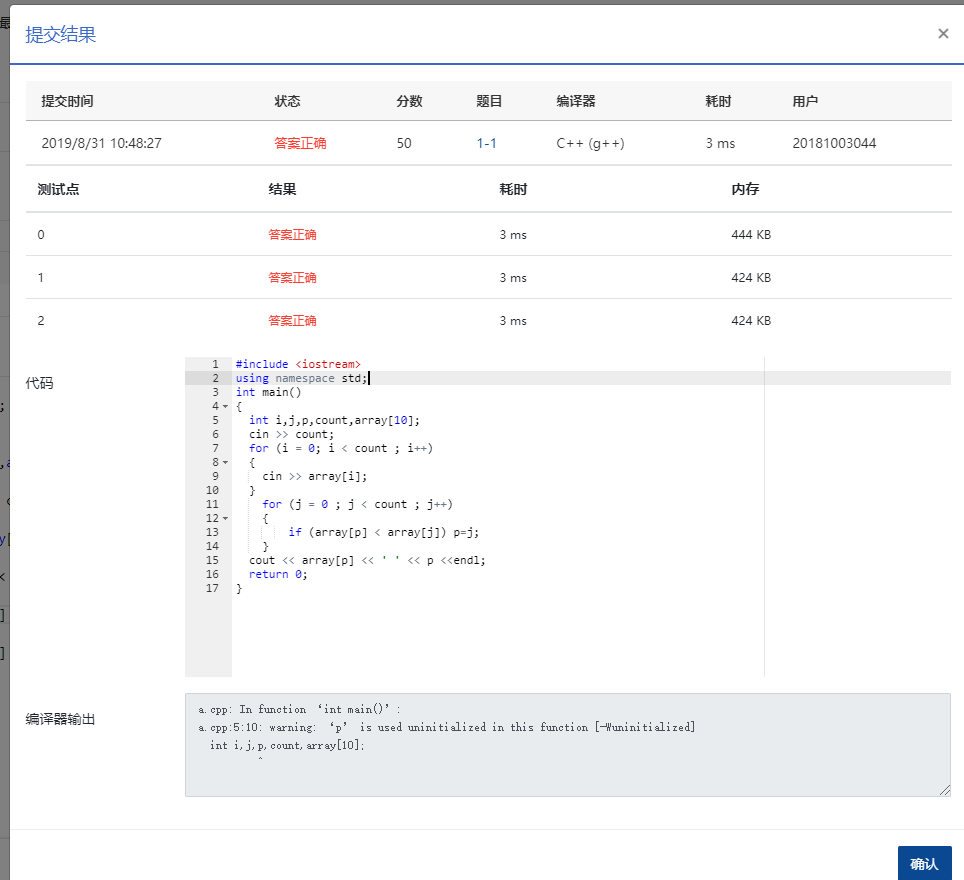Click the 测试点 column header
The image size is (964, 880).
[58, 189]
